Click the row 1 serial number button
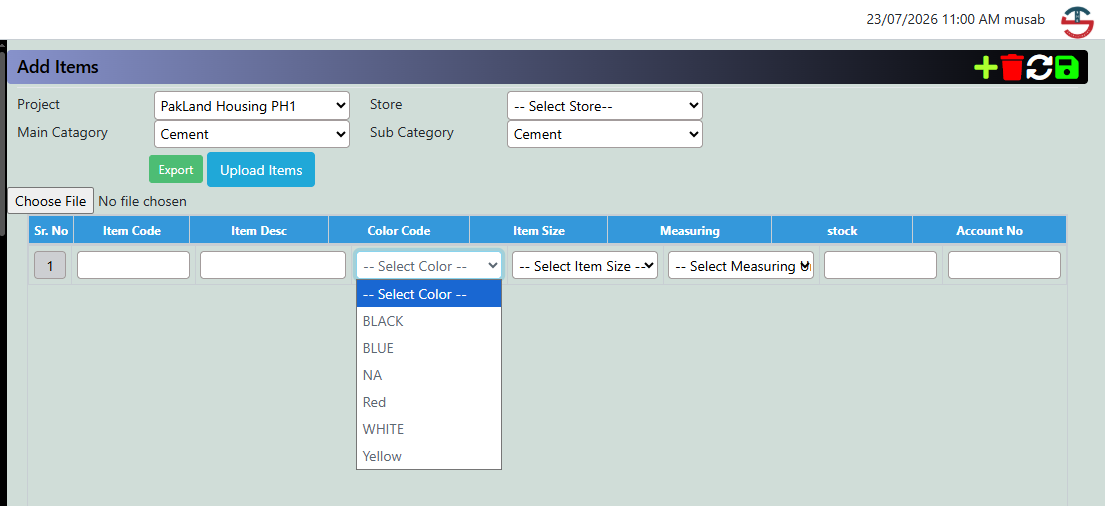Screen dimensions: 1105x506 tap(50, 266)
